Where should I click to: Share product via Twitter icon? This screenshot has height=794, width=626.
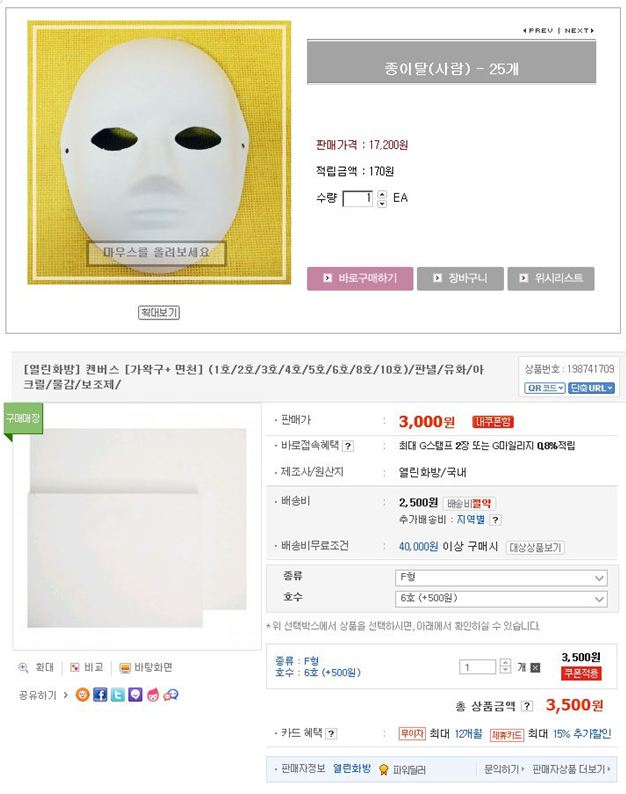[x=118, y=694]
